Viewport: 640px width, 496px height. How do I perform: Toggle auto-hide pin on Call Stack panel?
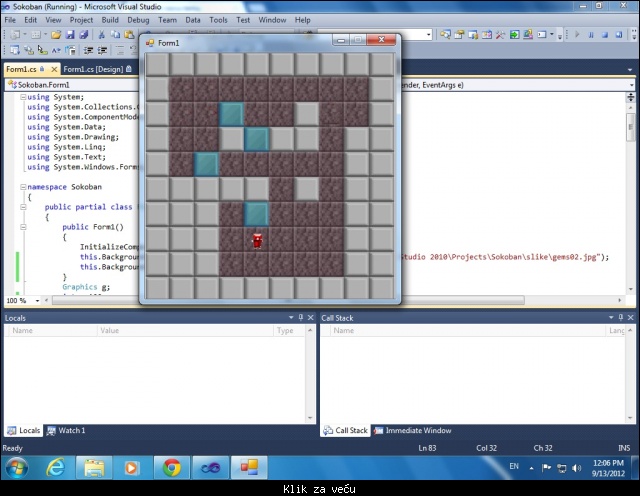pyautogui.click(x=621, y=317)
